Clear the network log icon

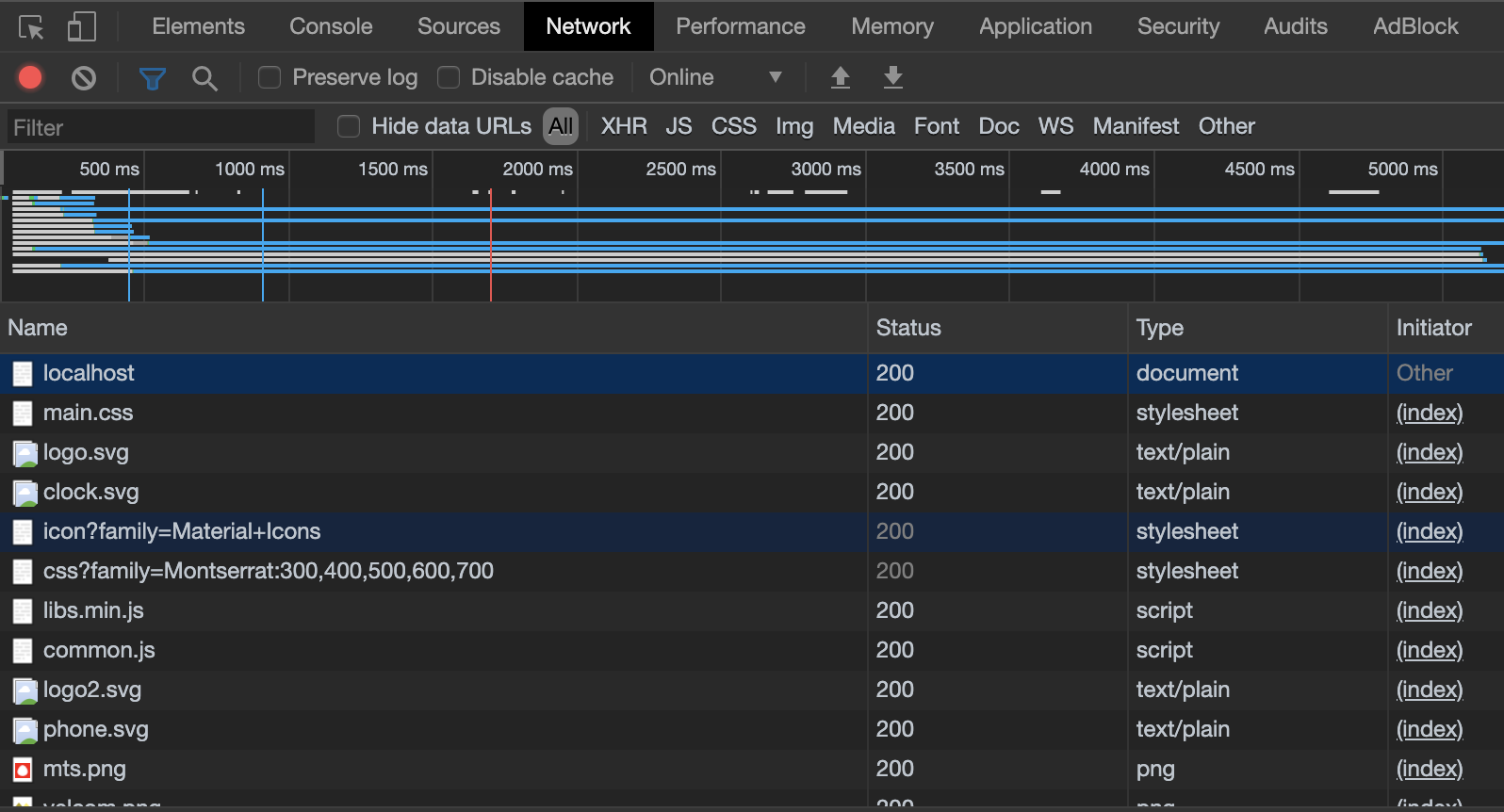click(84, 77)
